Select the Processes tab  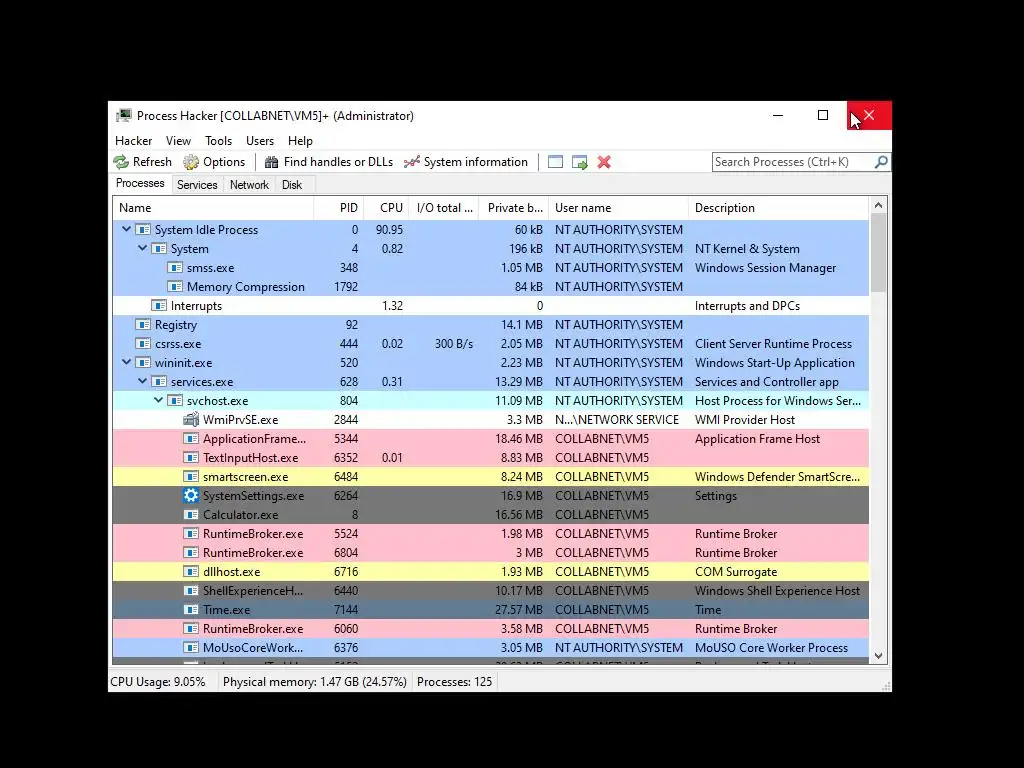(x=140, y=184)
